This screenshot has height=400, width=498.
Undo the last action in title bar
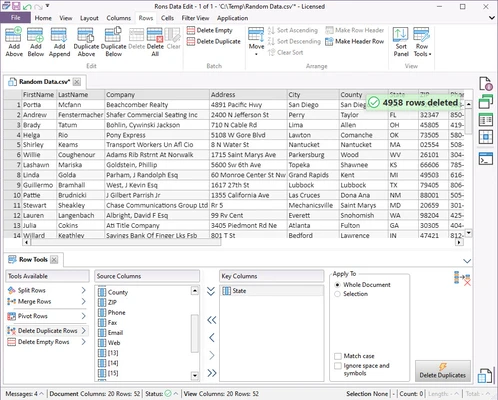pos(27,6)
